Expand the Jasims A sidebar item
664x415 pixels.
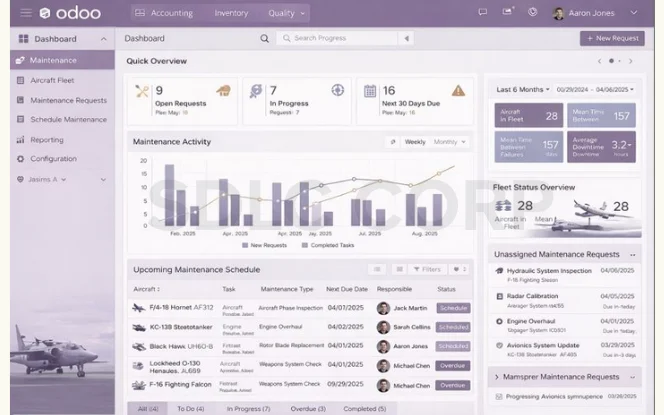(x=103, y=180)
